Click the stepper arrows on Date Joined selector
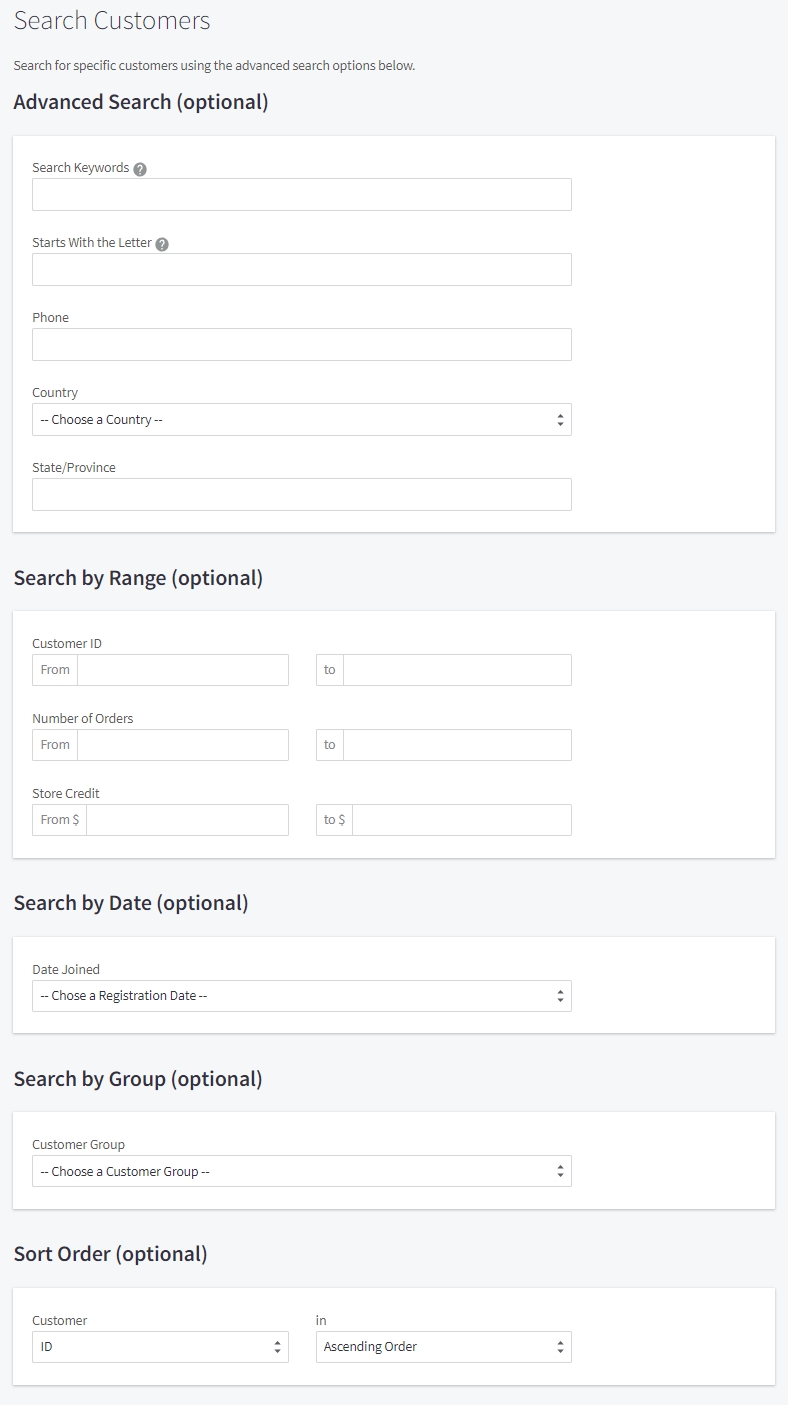788x1405 pixels. point(562,995)
